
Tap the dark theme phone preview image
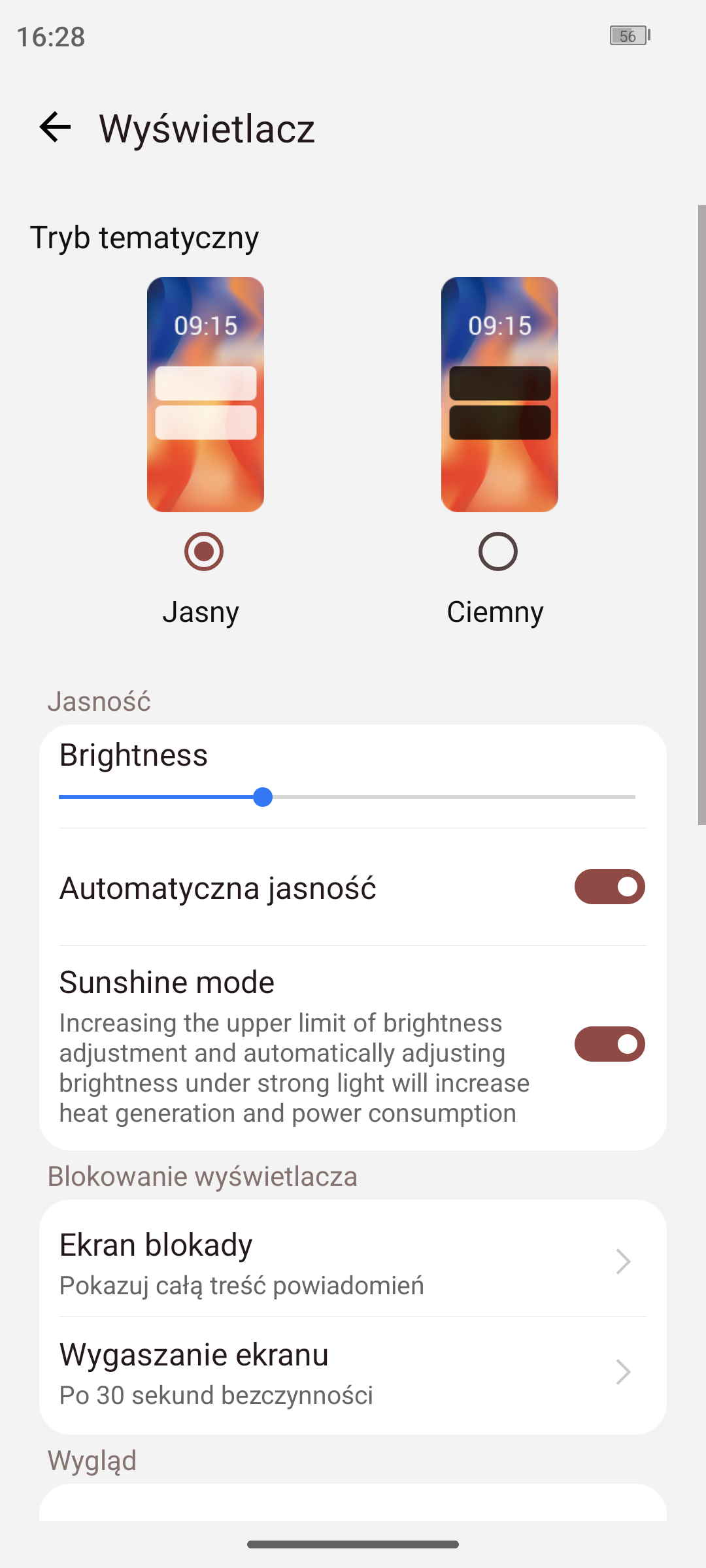[x=499, y=394]
